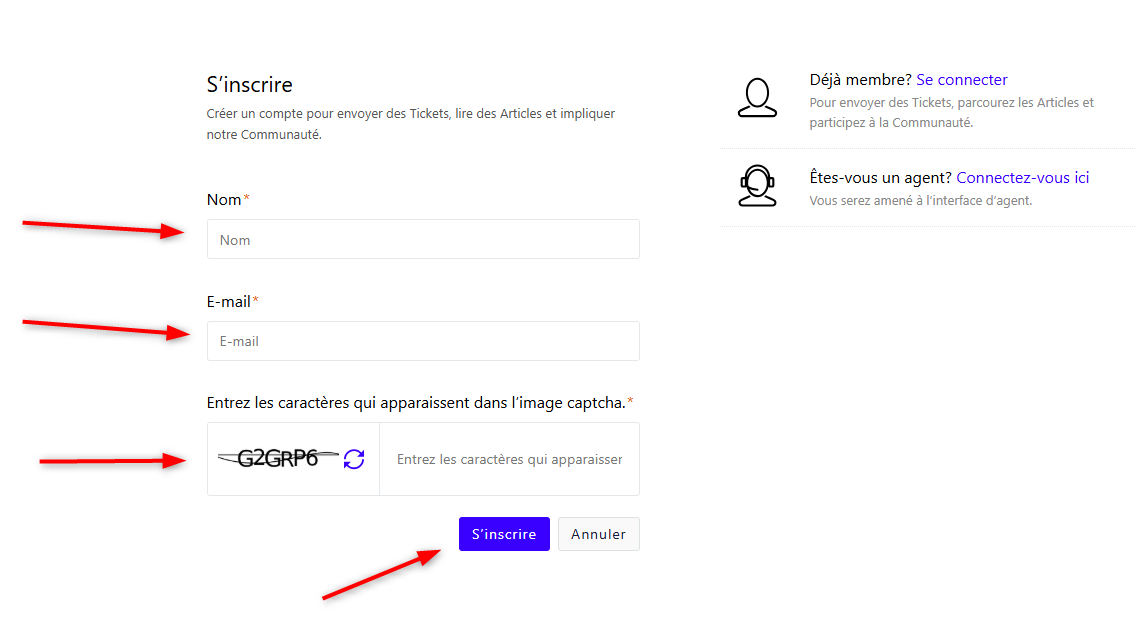Click the G2GRP6 captcha image
The height and width of the screenshot is (636, 1136).
point(278,459)
